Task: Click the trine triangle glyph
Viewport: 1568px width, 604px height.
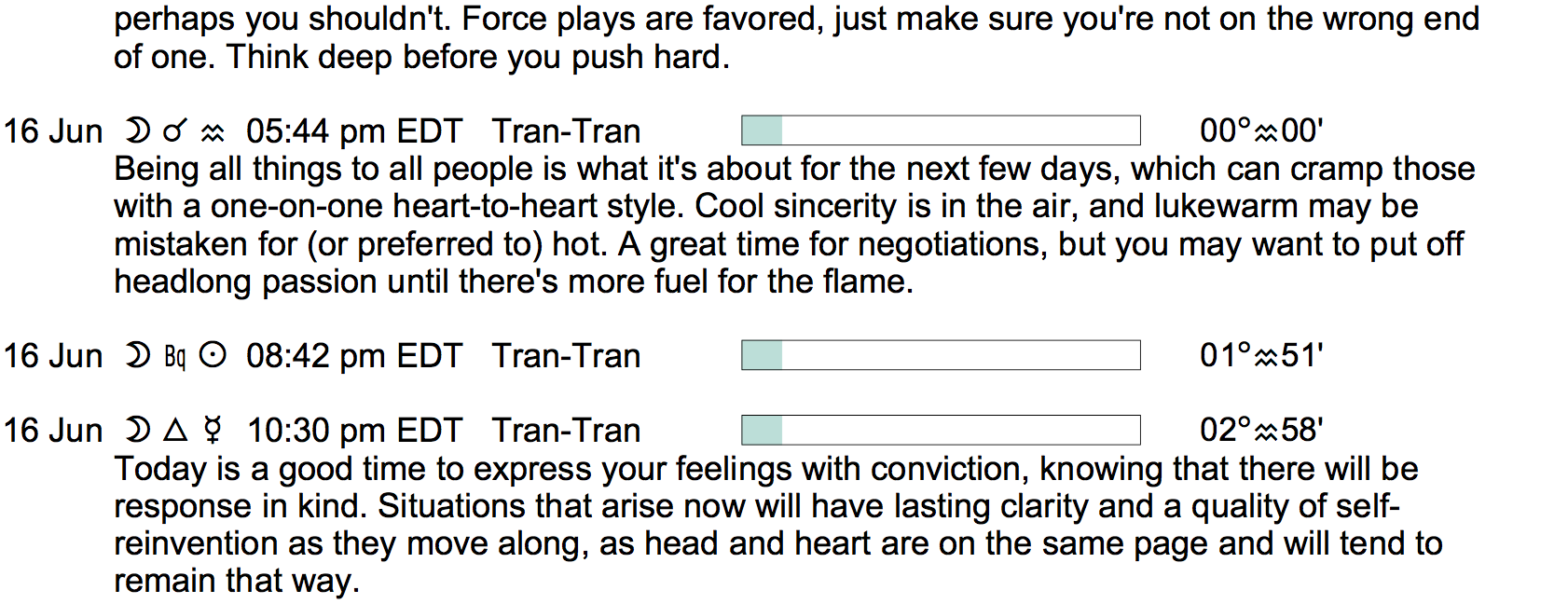Action: coord(175,431)
